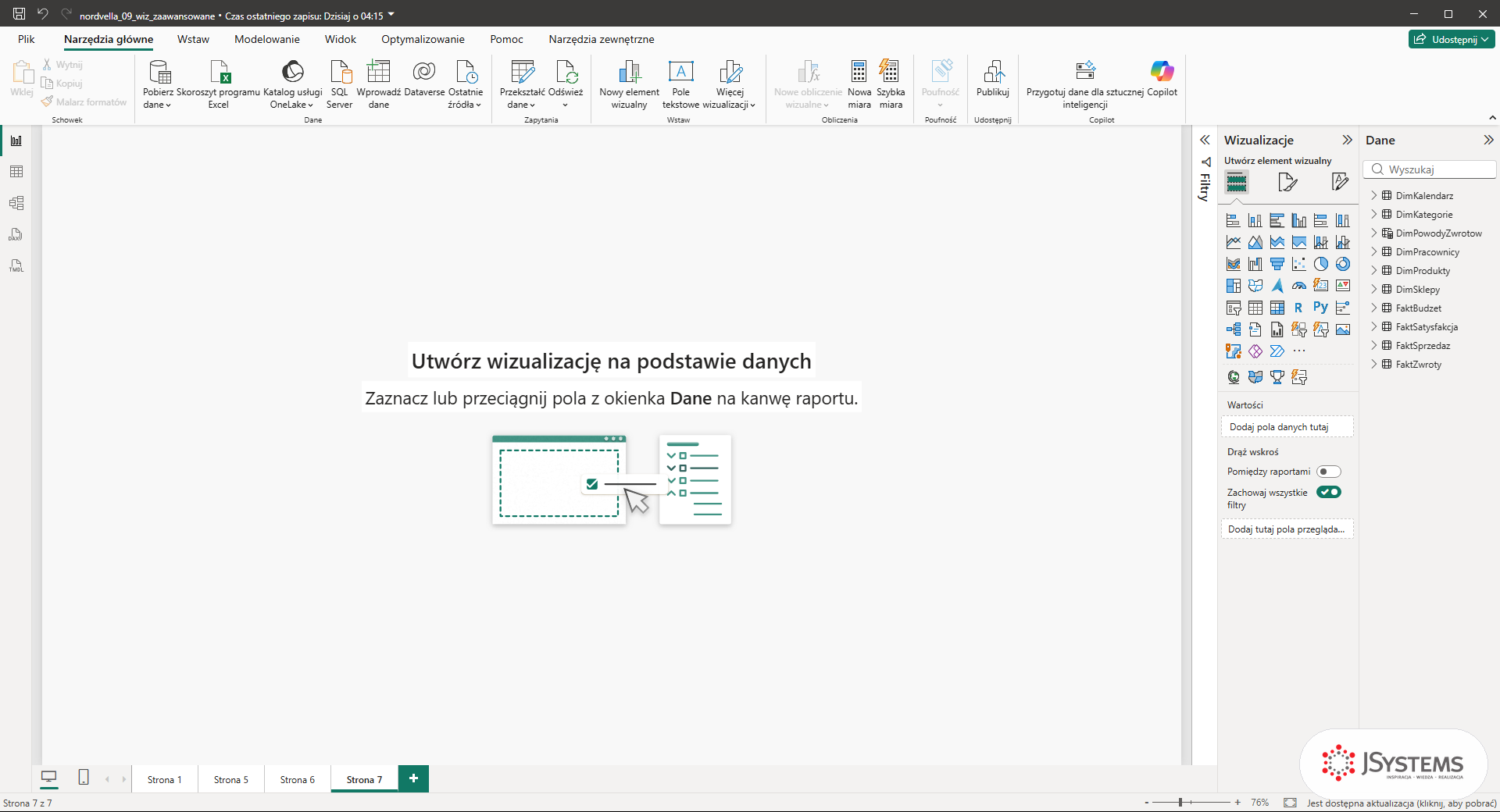Select the Python visual icon
This screenshot has height=812, width=1500.
(1321, 308)
